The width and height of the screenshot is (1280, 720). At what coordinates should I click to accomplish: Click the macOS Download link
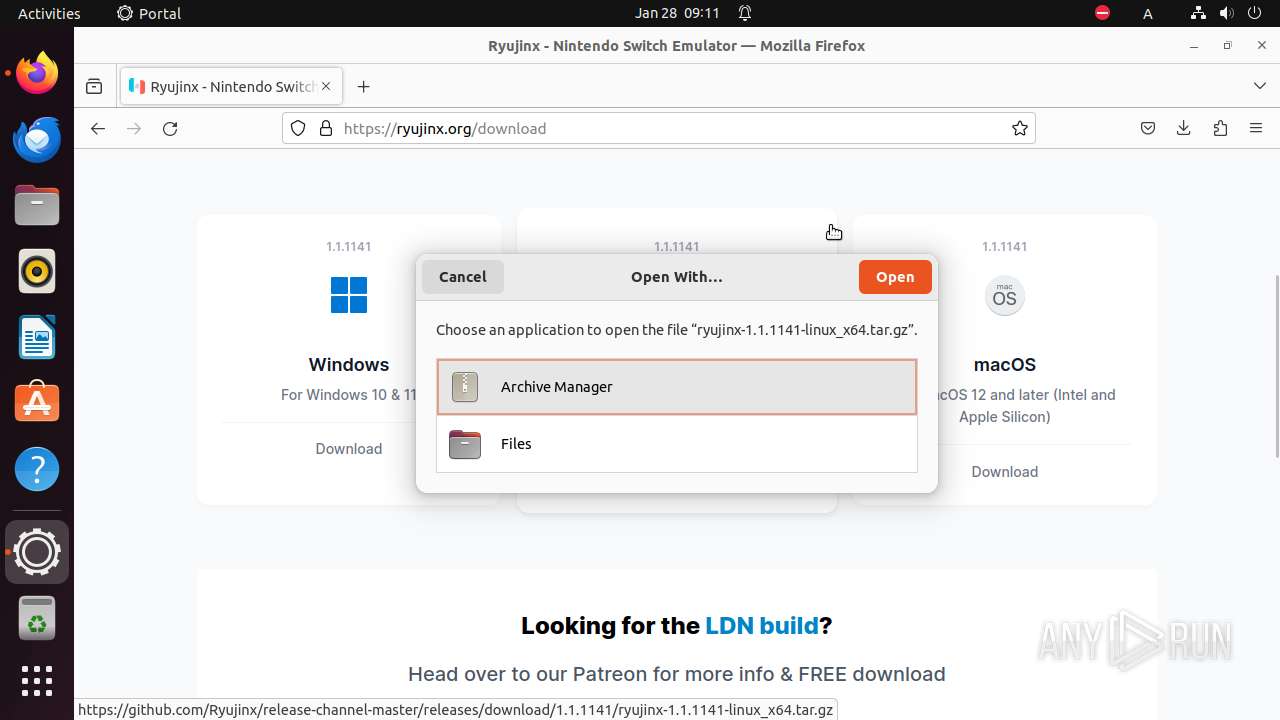click(x=1005, y=472)
